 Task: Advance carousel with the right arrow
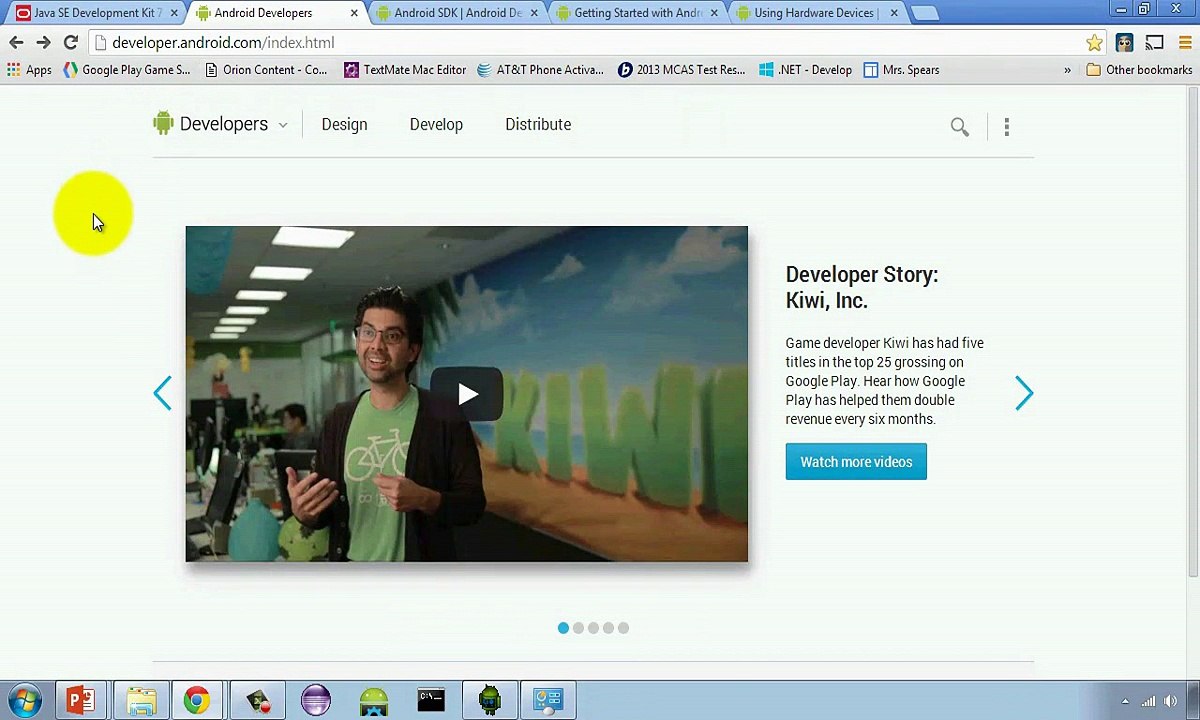(1023, 394)
